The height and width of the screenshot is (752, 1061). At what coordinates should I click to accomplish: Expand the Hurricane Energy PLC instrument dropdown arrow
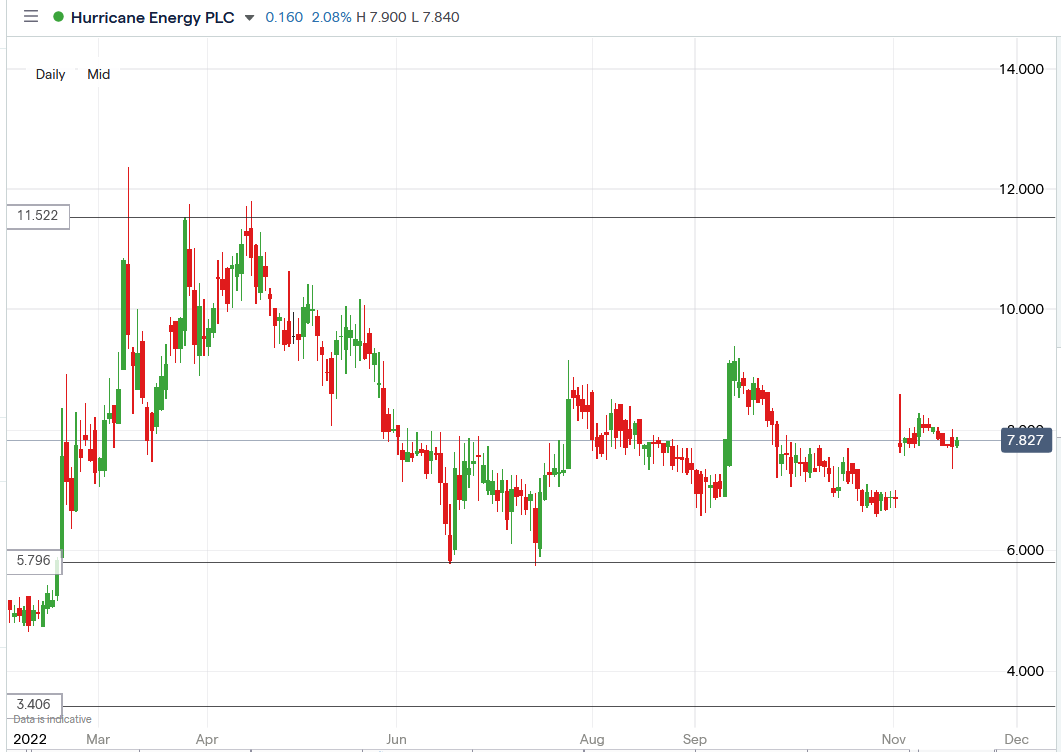(x=250, y=18)
